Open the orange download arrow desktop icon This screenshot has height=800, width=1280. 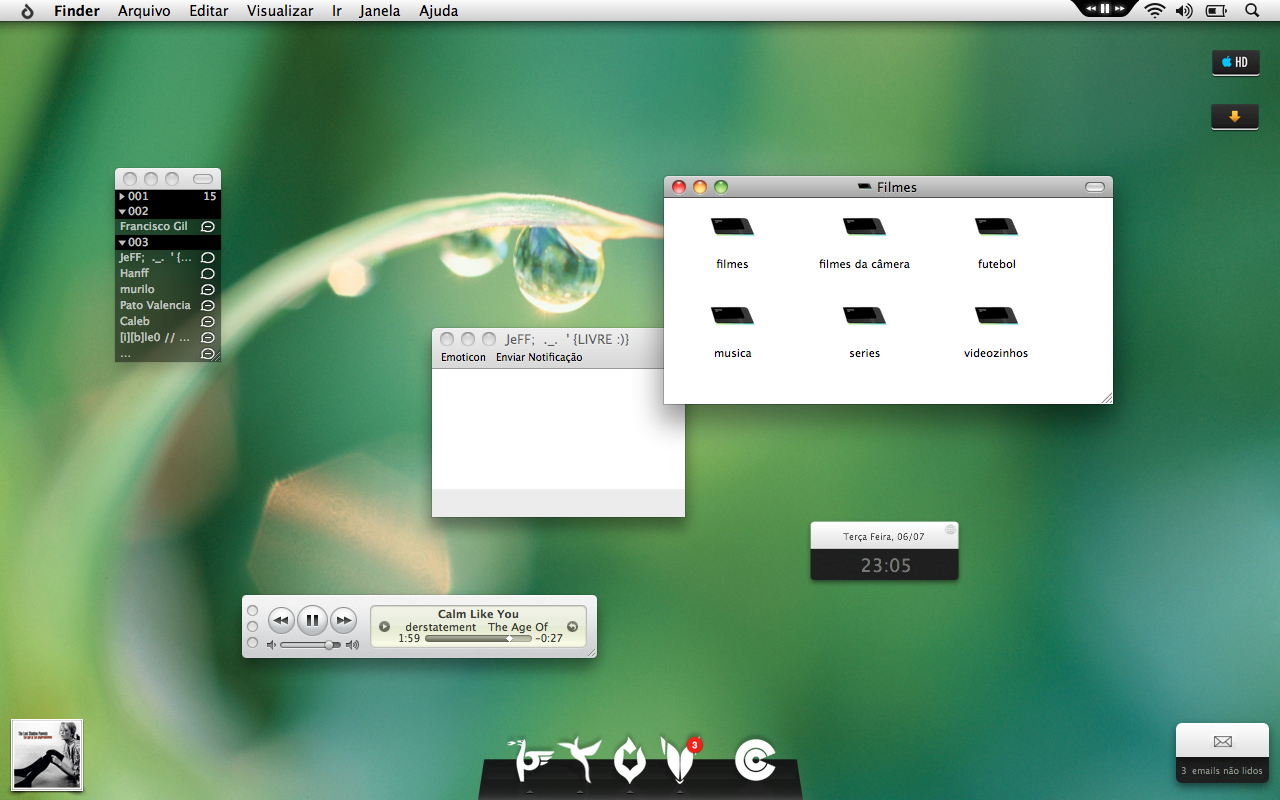click(x=1235, y=116)
